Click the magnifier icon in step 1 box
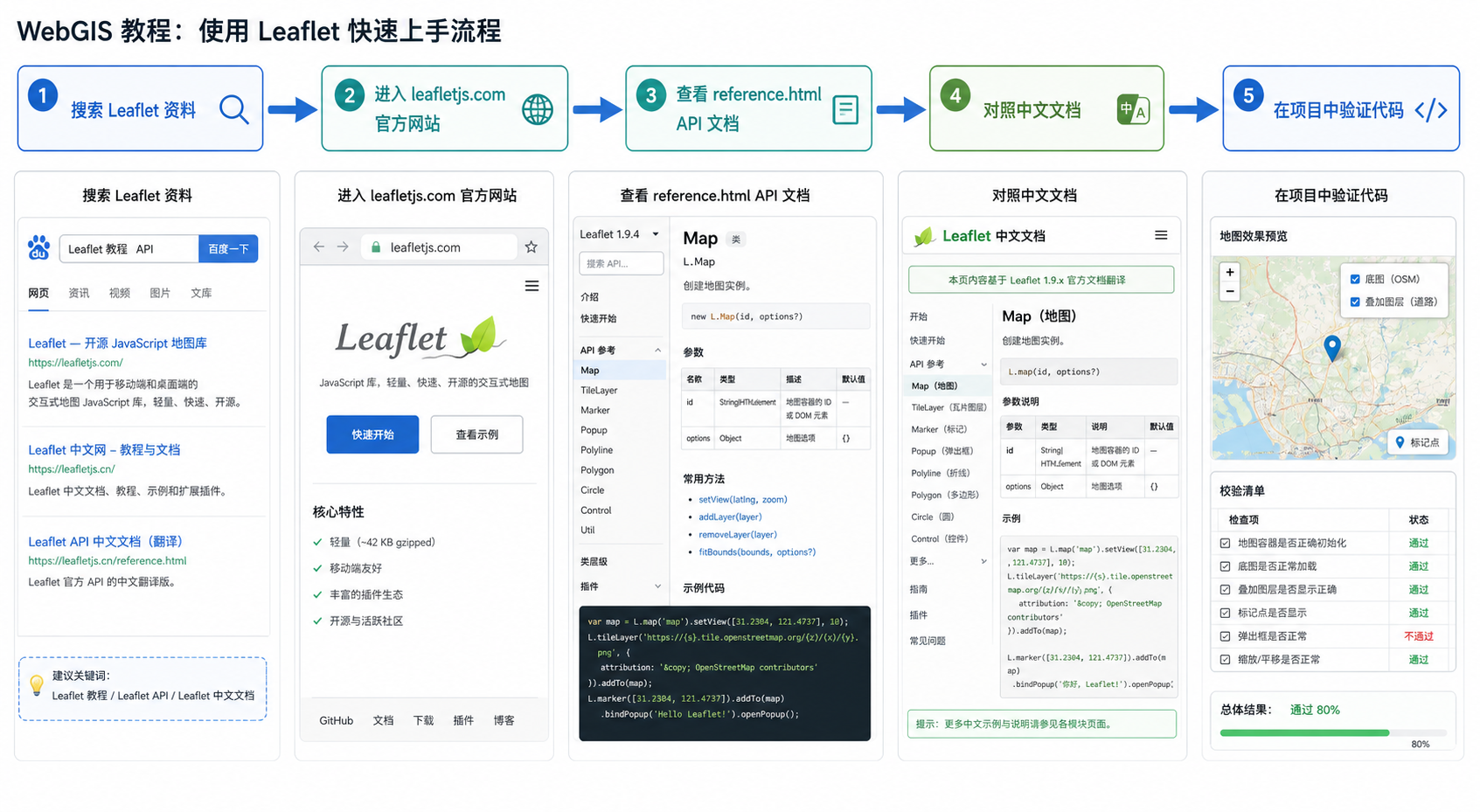The image size is (1480, 812). tap(234, 110)
